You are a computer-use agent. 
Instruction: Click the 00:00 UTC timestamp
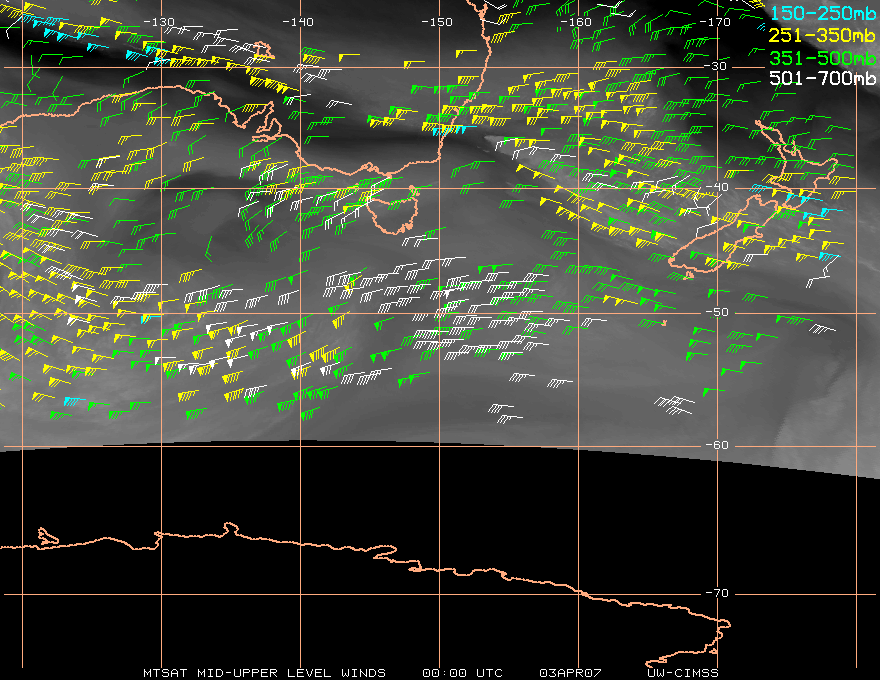[463, 672]
